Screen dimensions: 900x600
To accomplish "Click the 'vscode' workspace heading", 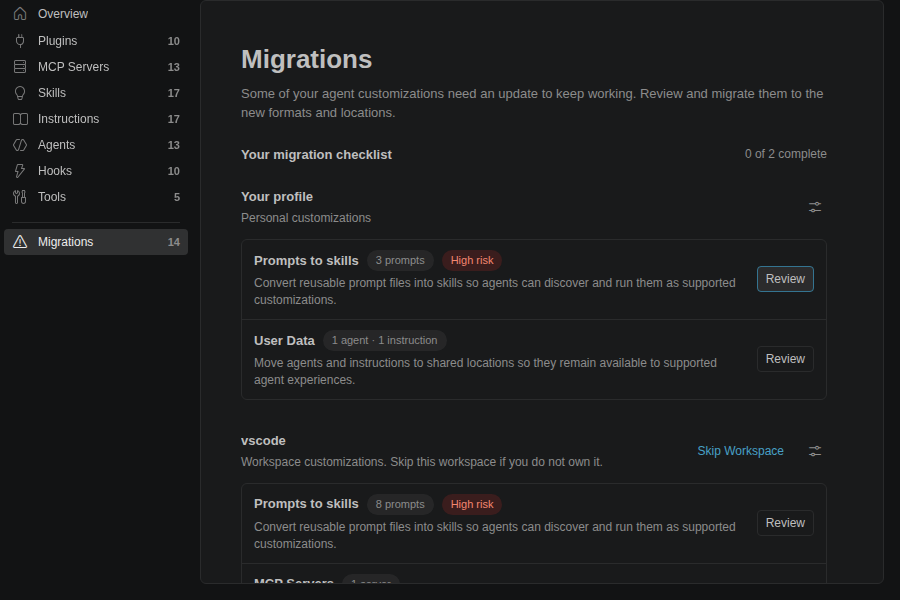I will point(263,440).
